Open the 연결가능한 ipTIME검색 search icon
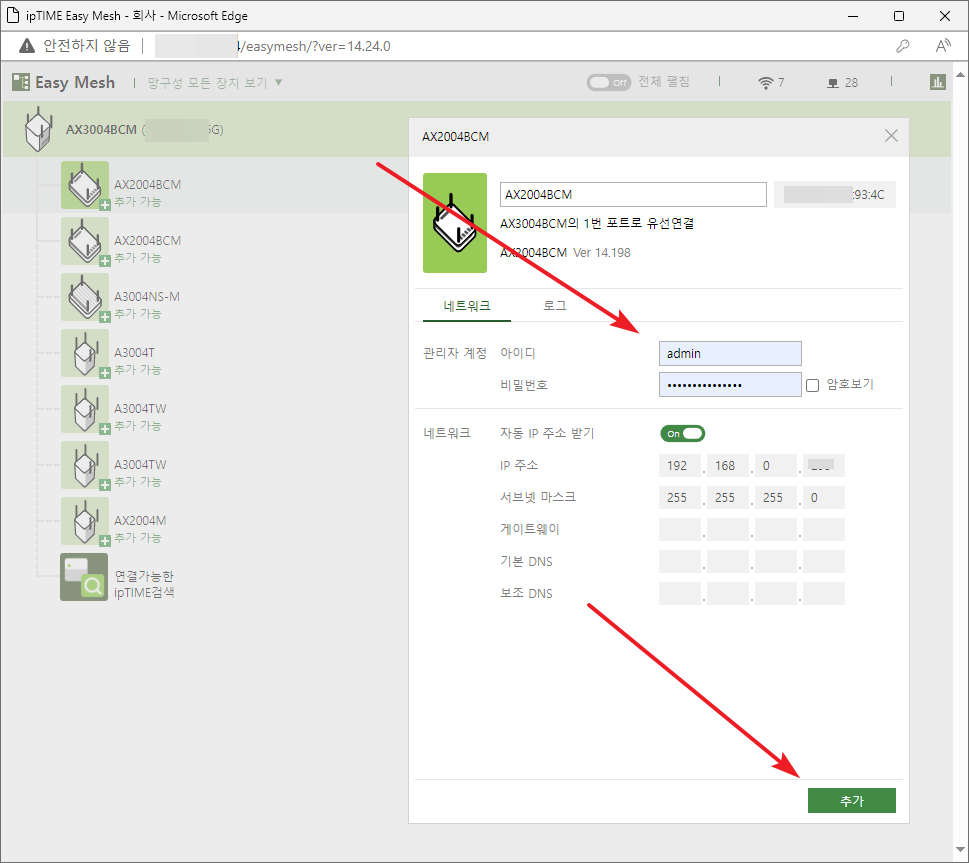 pyautogui.click(x=84, y=577)
